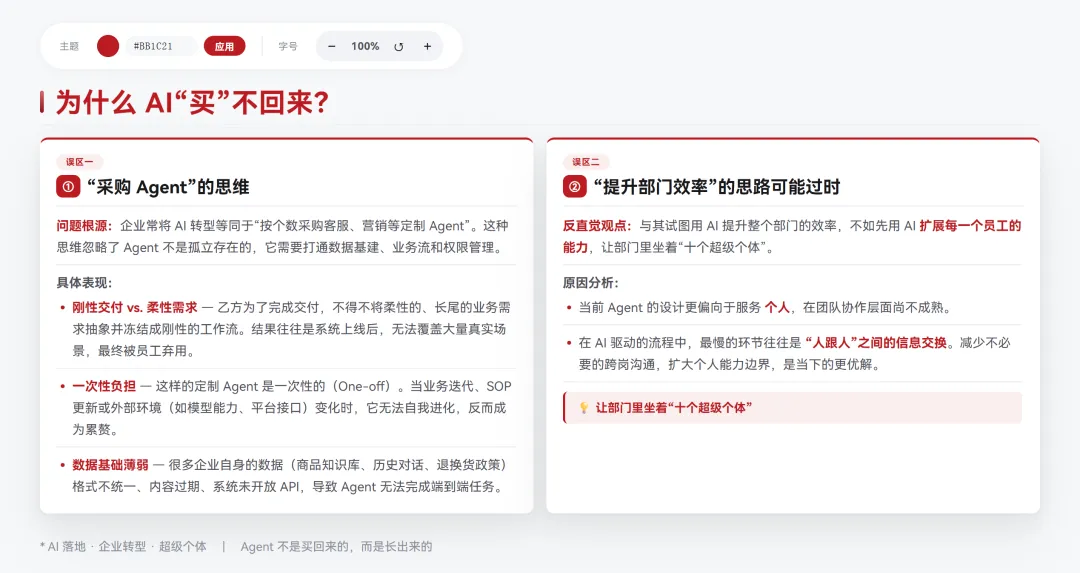The image size is (1080, 573).
Task: Decrease font size with minus button
Action: pos(331,46)
